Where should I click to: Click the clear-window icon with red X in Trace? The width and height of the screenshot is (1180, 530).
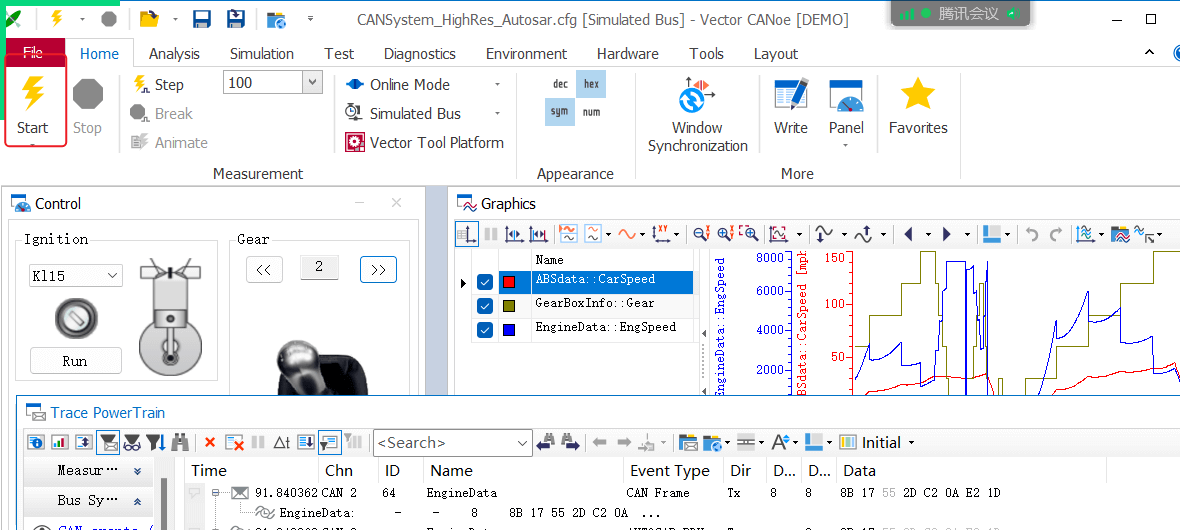(235, 443)
